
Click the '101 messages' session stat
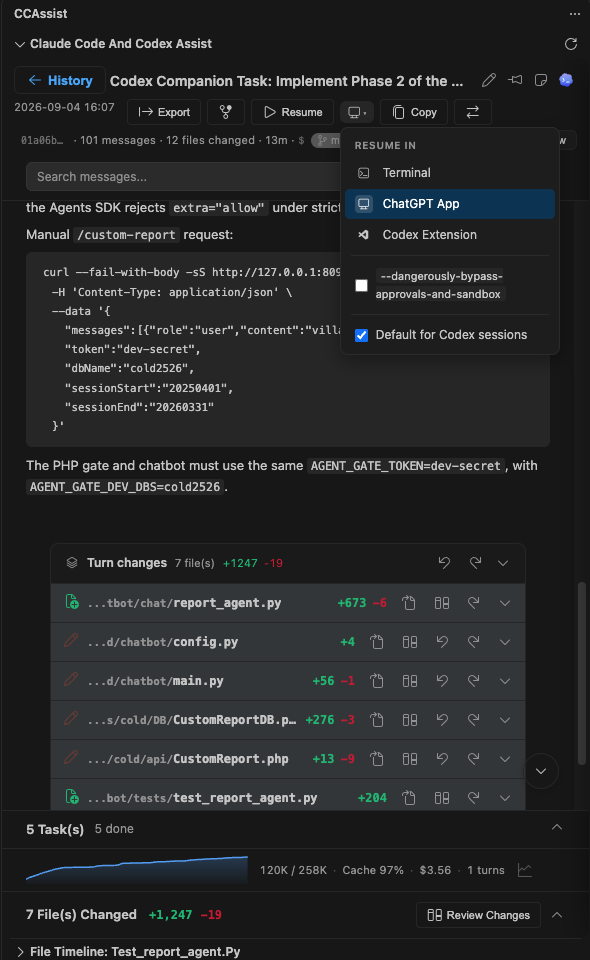(x=118, y=140)
